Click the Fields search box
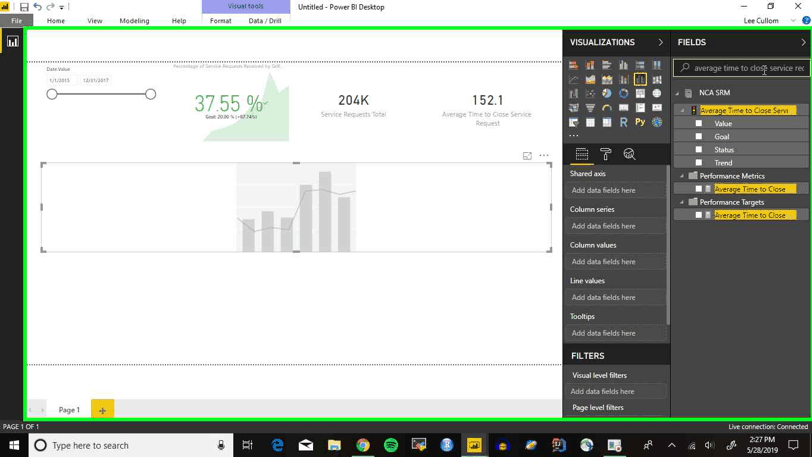The image size is (812, 458). tap(742, 68)
